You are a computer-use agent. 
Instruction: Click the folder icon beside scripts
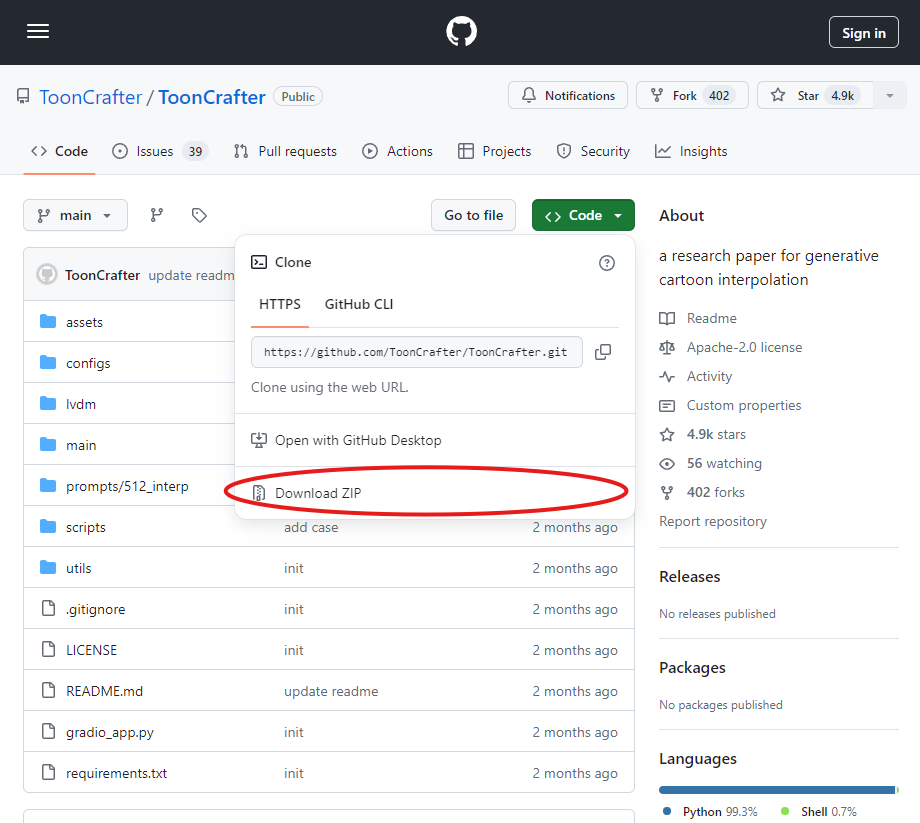click(x=48, y=526)
